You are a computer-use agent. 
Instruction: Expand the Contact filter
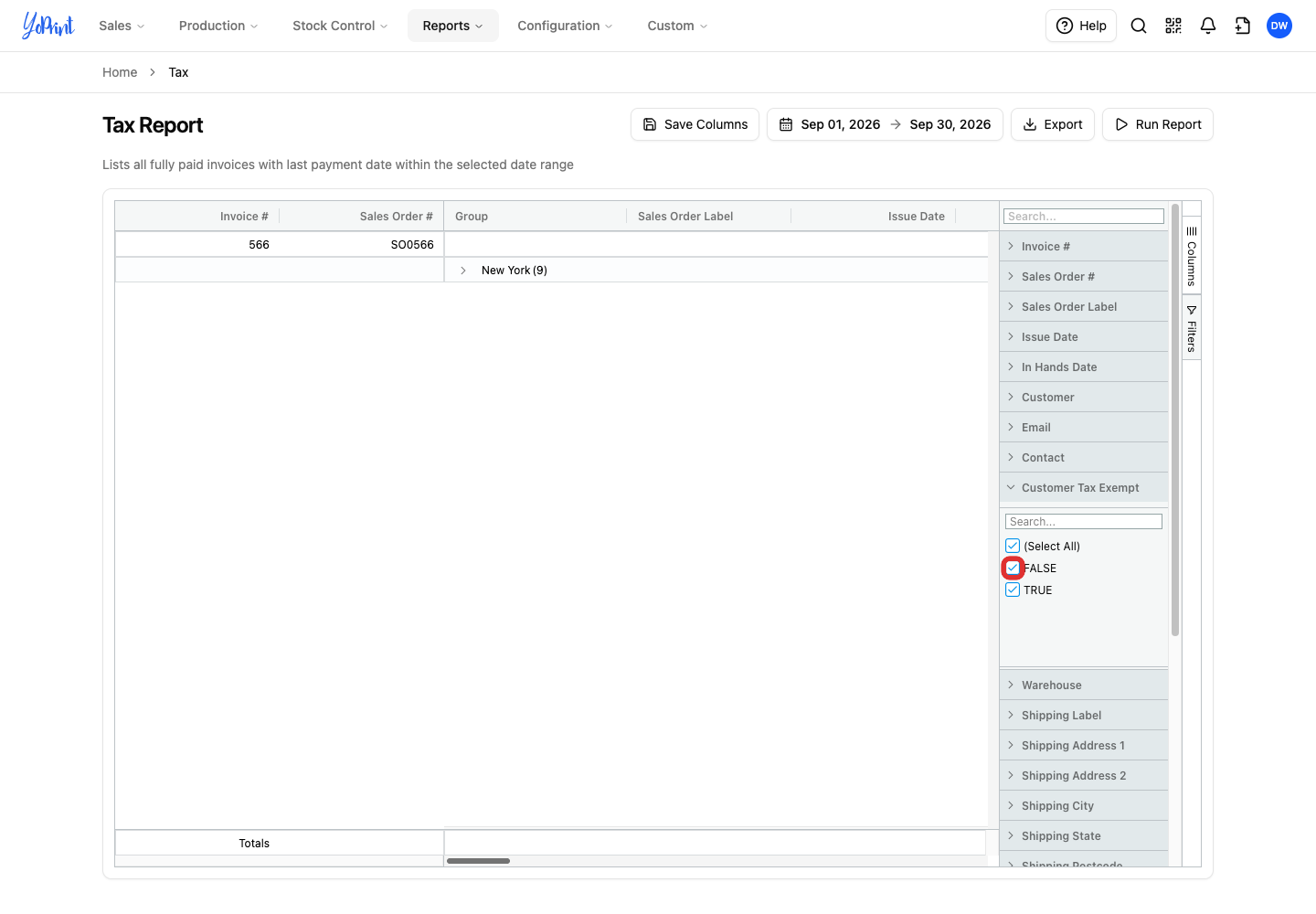click(1084, 458)
